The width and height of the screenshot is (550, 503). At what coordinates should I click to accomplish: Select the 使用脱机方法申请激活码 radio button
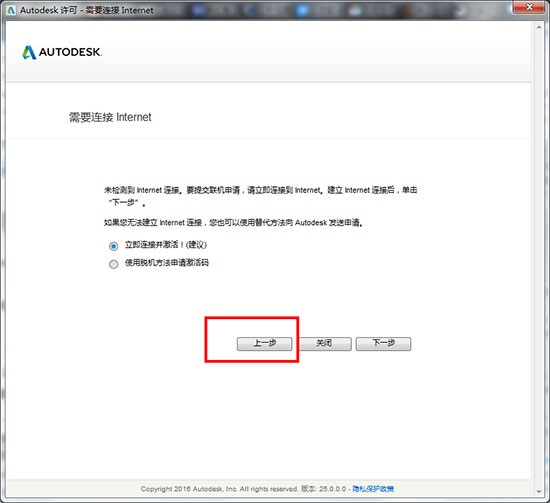(113, 264)
